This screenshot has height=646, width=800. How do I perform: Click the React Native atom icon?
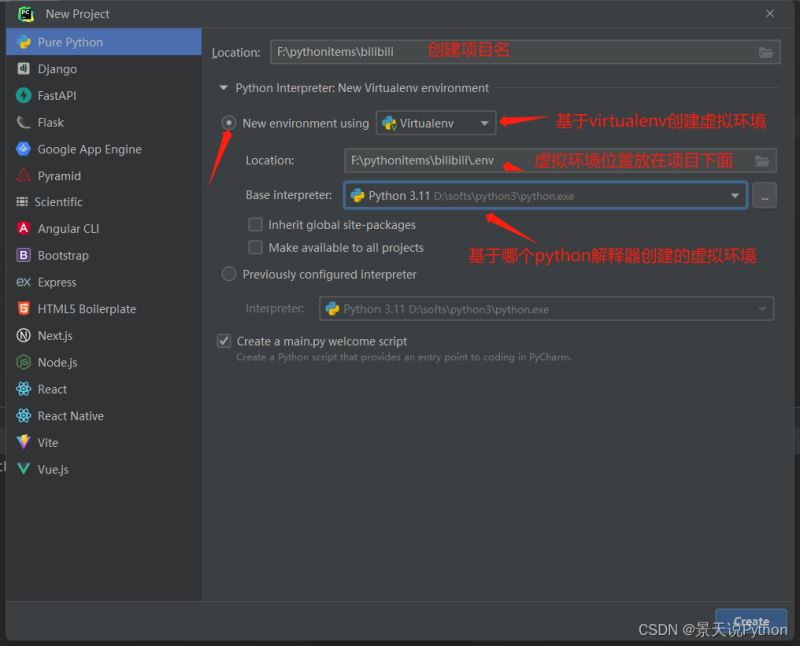(x=23, y=416)
